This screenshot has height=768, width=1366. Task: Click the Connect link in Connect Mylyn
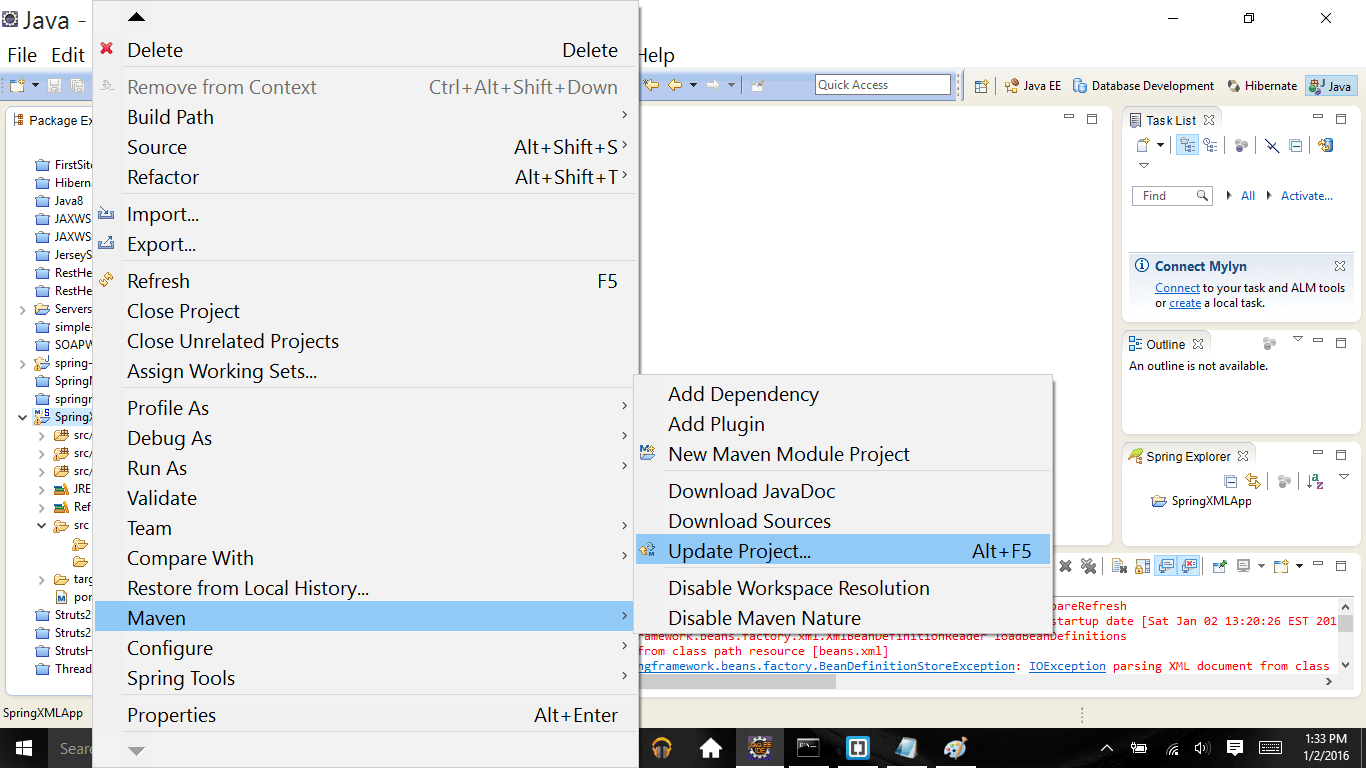tap(1177, 287)
